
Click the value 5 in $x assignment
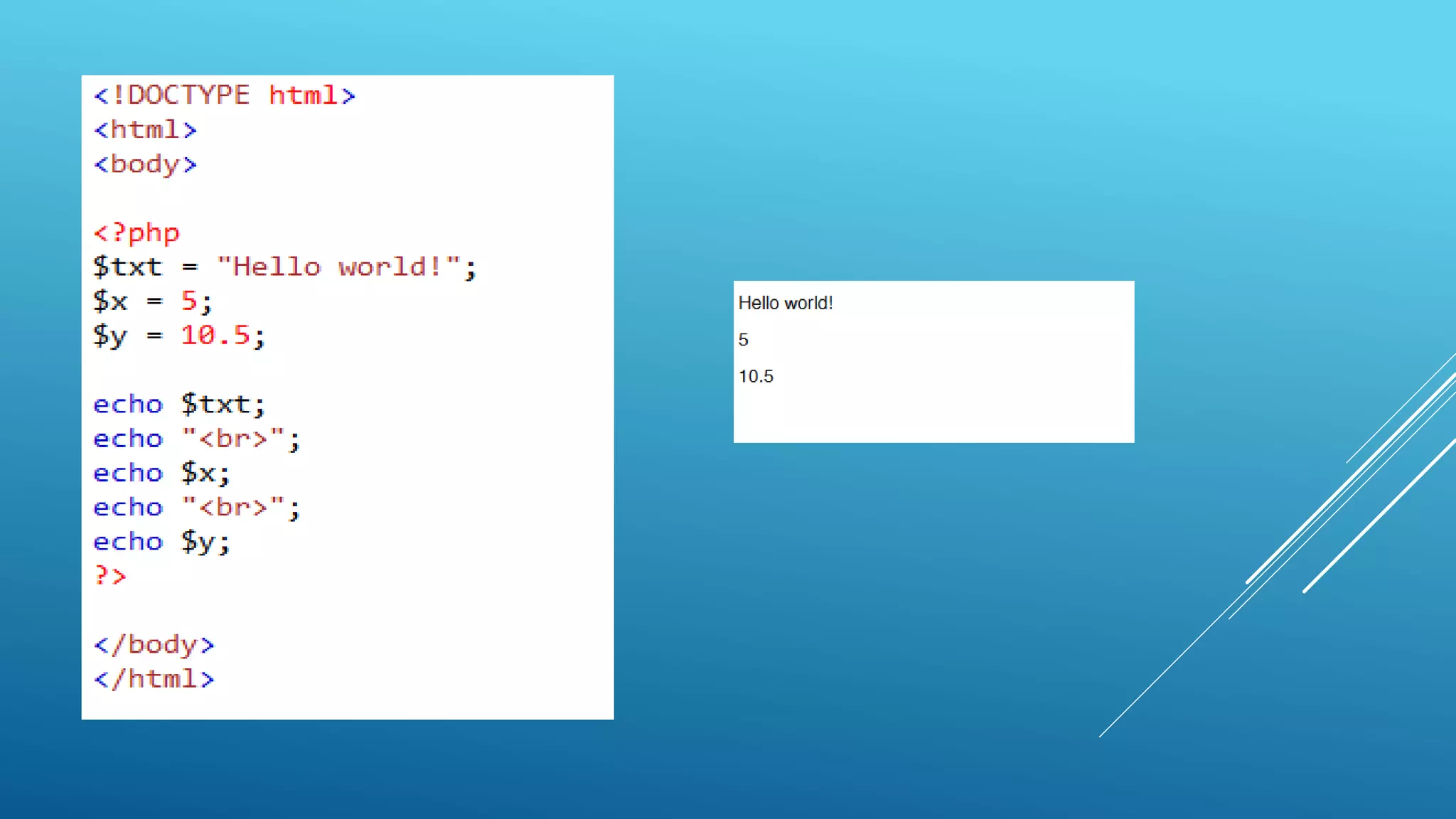[x=188, y=301]
